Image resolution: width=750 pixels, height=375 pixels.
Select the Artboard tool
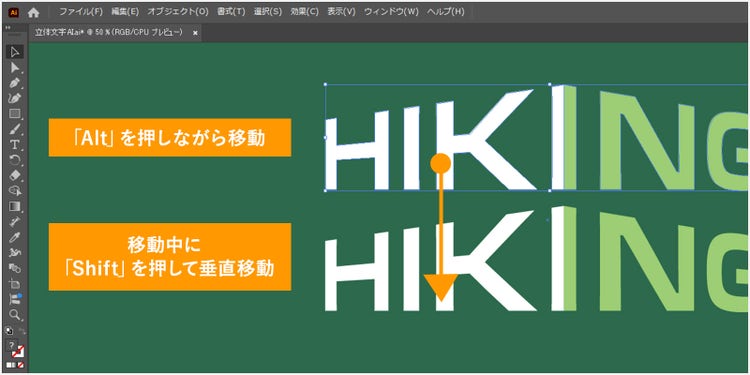coord(15,283)
